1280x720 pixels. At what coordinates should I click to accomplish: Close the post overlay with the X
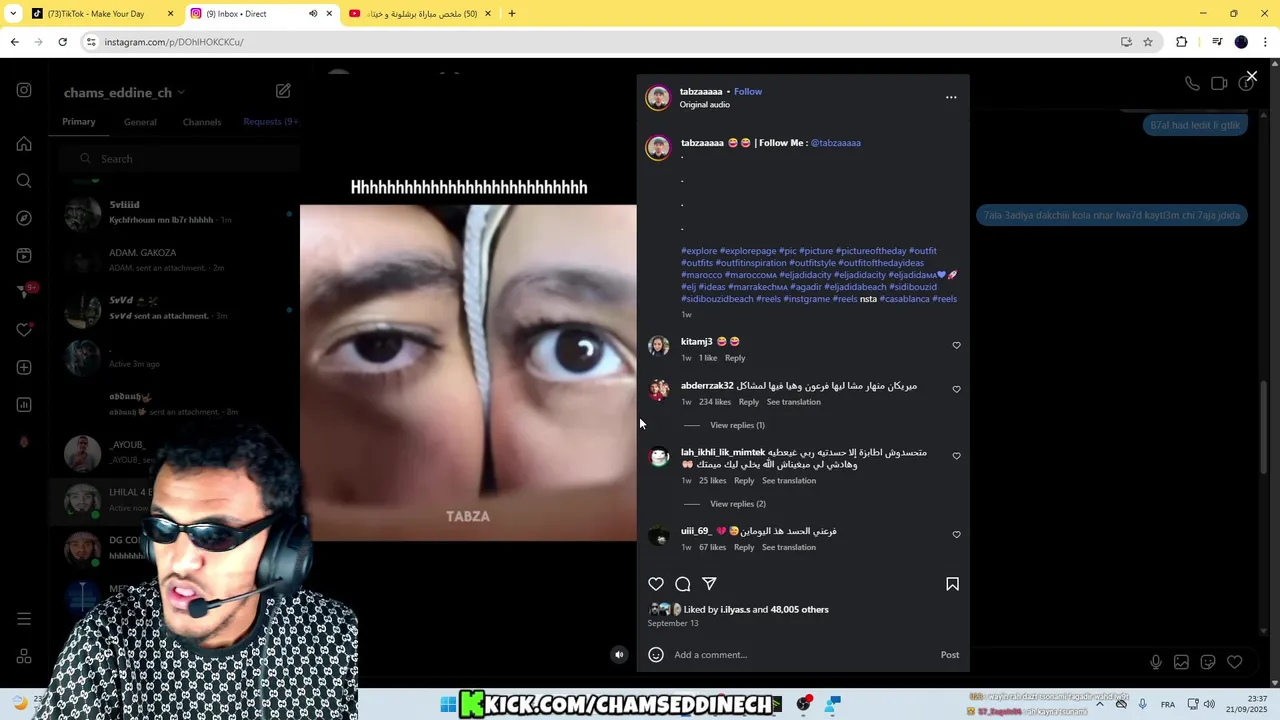point(1251,76)
